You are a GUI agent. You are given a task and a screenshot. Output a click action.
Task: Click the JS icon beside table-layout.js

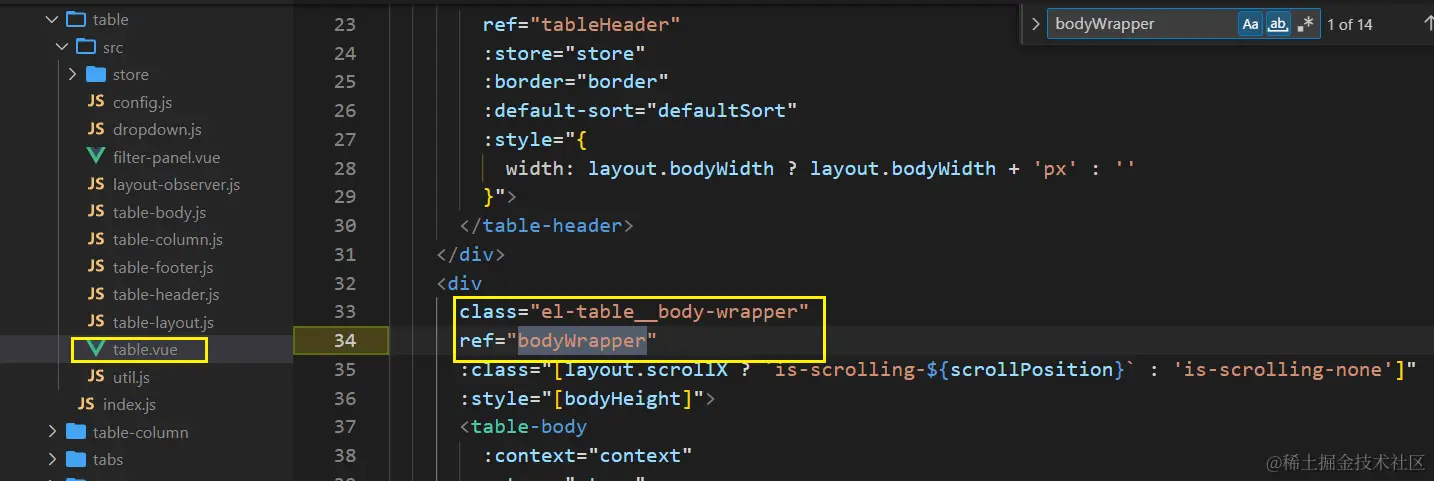click(96, 322)
